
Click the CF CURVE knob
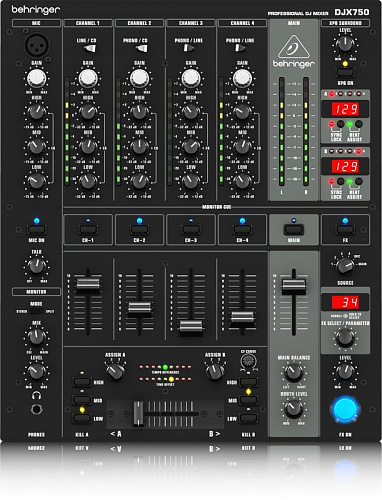248,361
